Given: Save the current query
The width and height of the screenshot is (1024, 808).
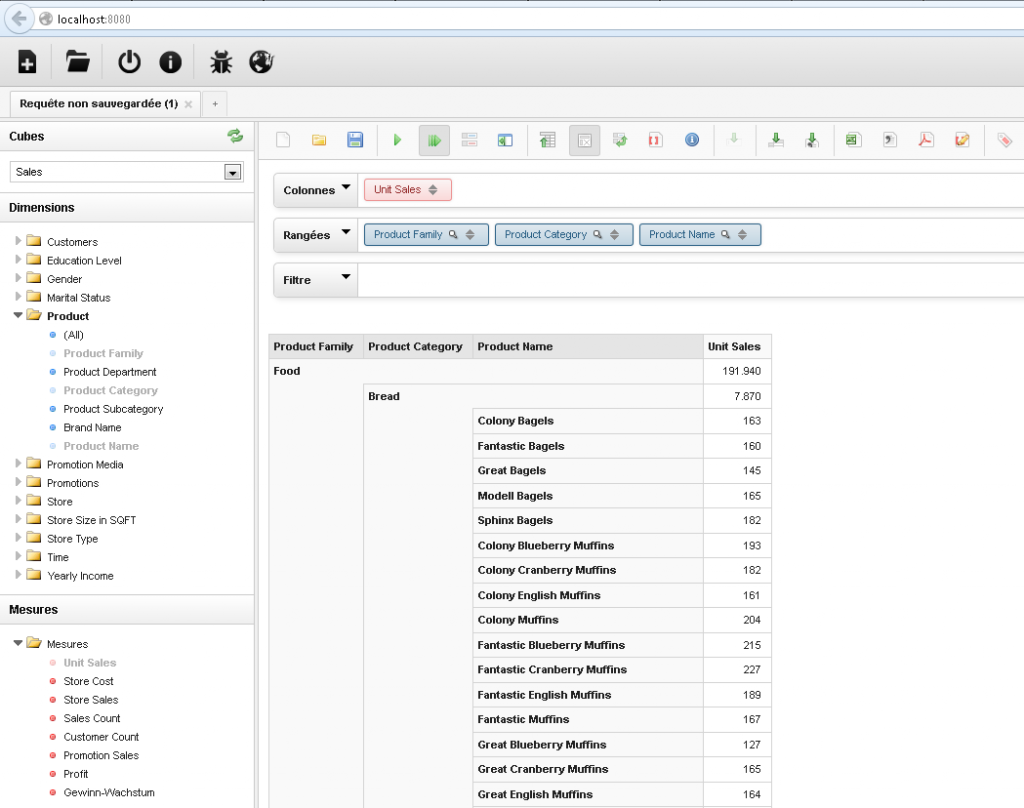Looking at the screenshot, I should [355, 140].
